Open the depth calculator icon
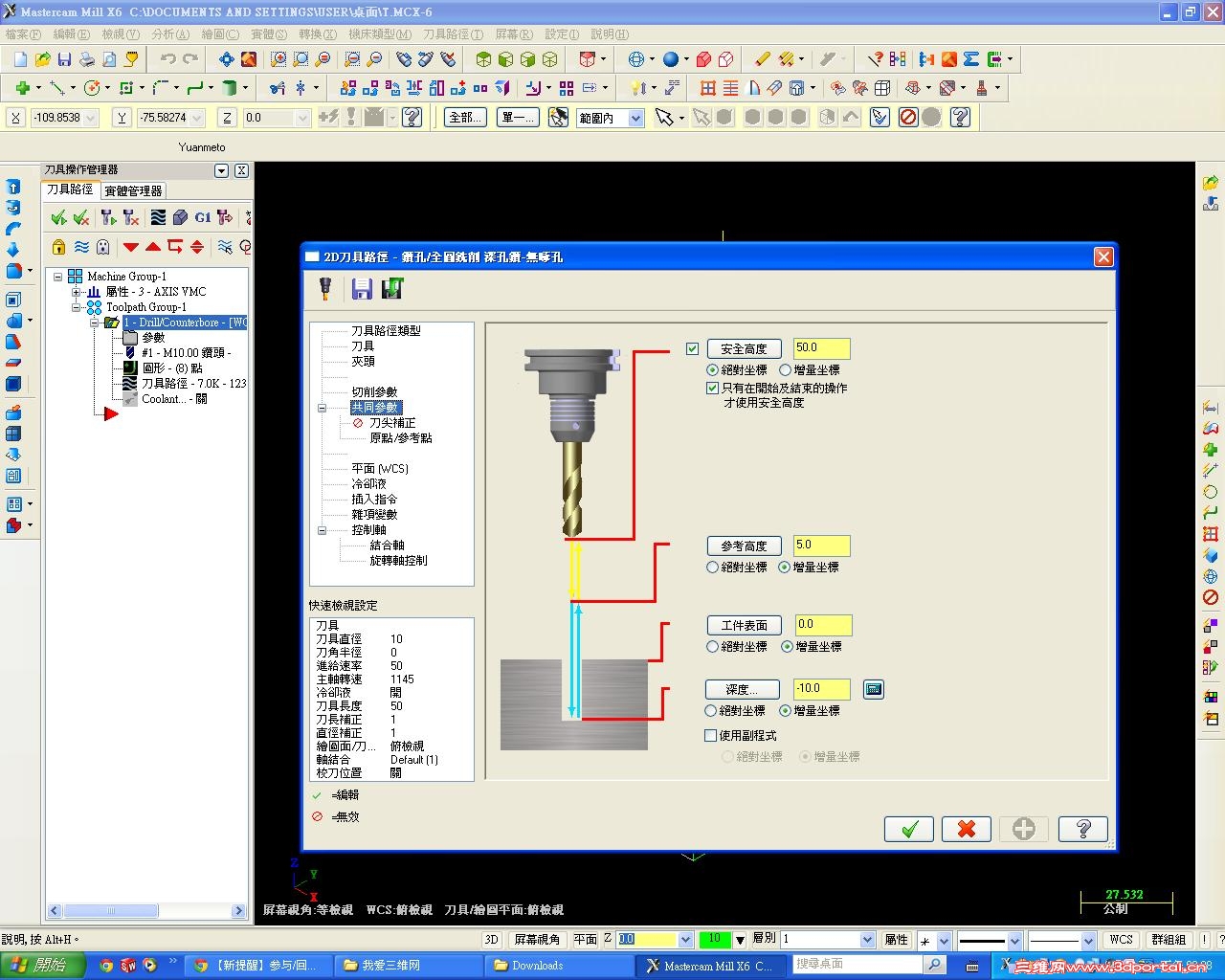Viewport: 1225px width, 980px height. [873, 689]
